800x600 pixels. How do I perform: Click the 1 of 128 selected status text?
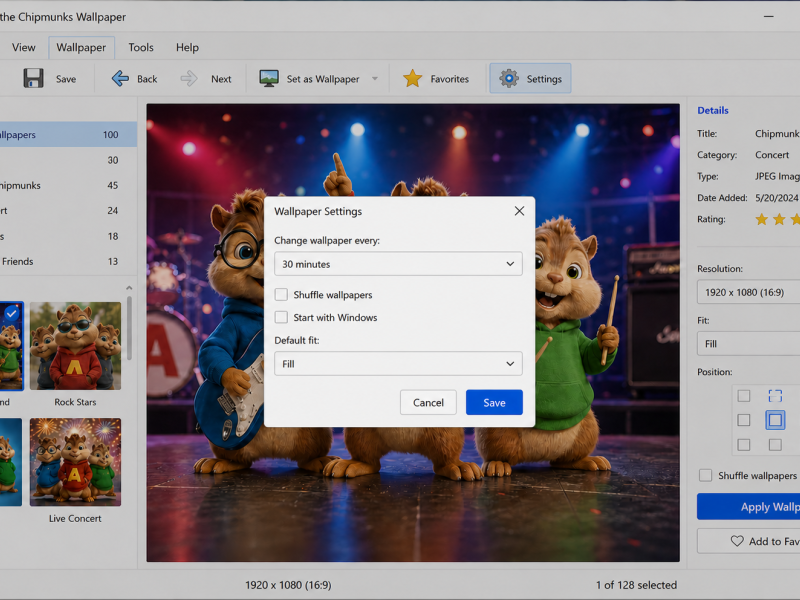point(636,585)
